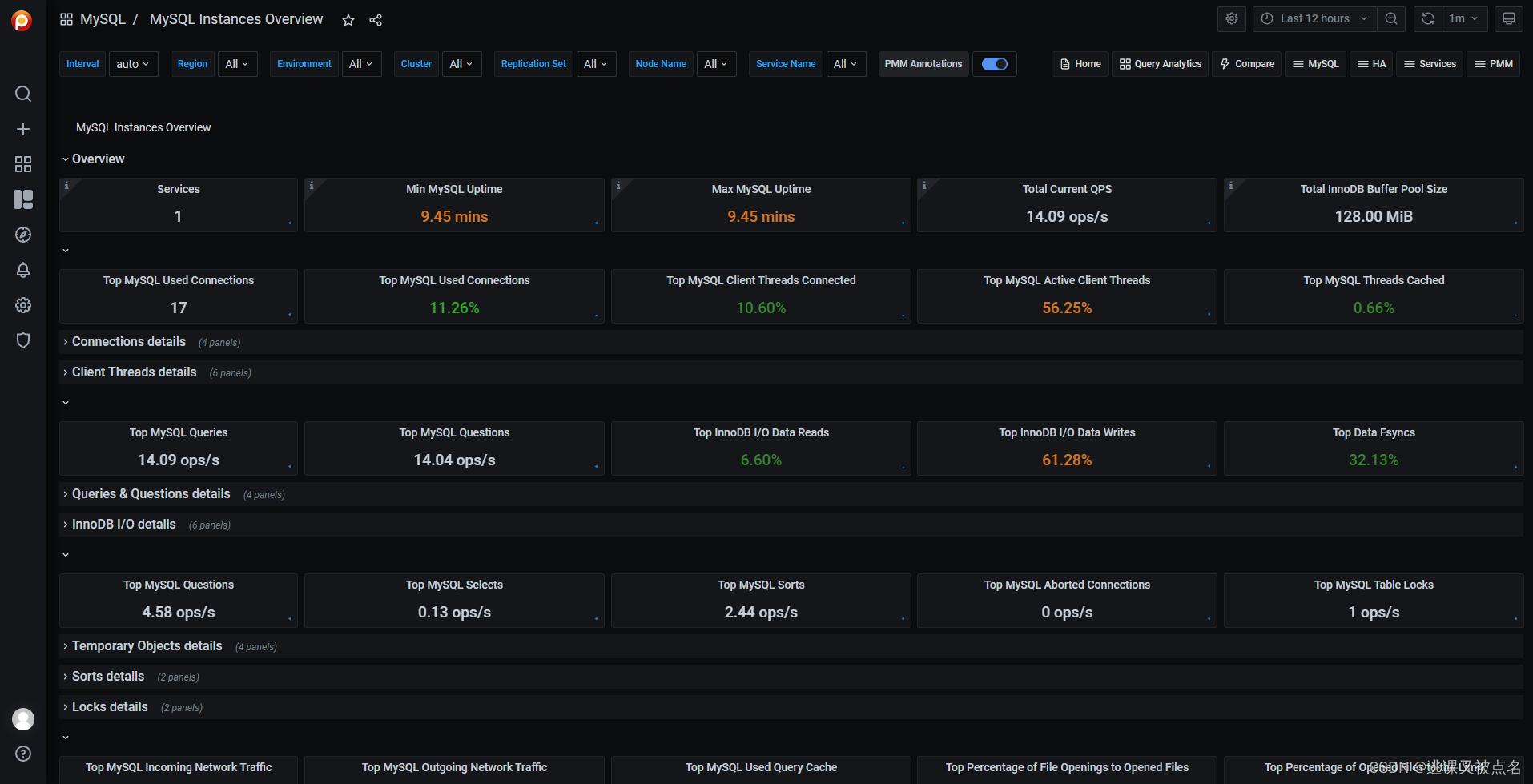Click info icon on Total Current QPS panel
Image resolution: width=1533 pixels, height=784 pixels.
tap(924, 185)
